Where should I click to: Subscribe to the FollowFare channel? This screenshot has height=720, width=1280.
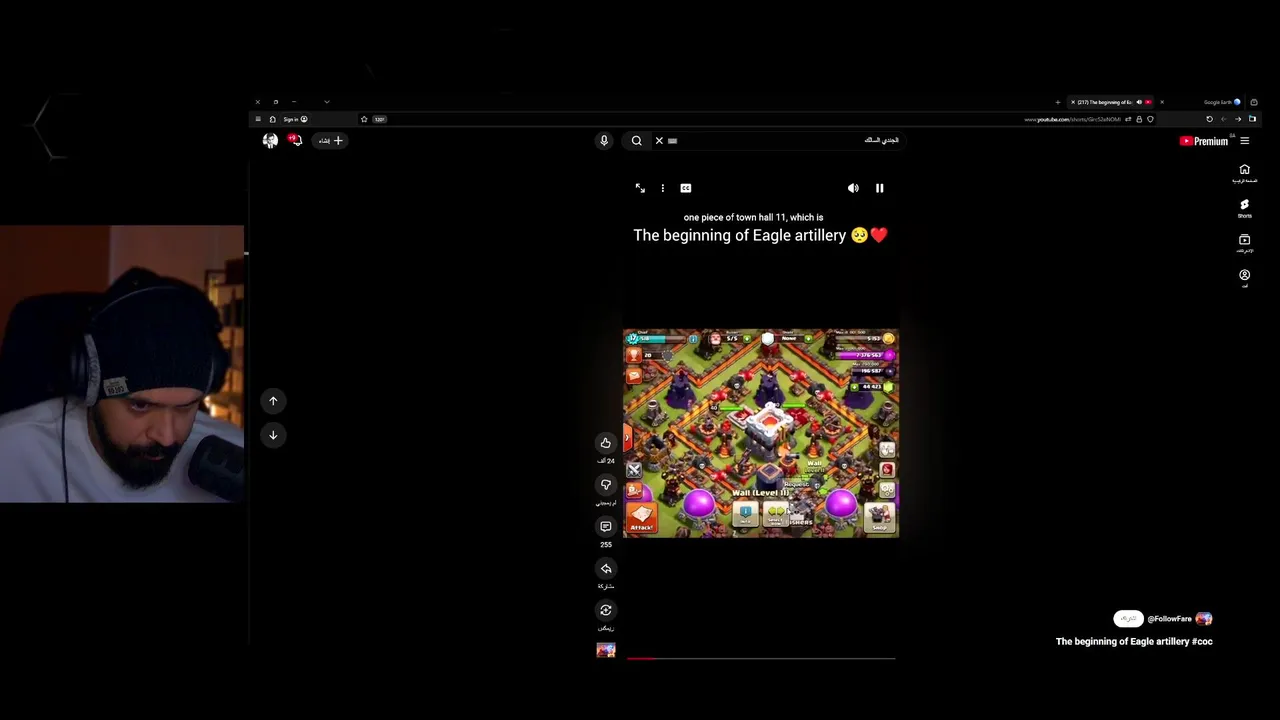(1128, 619)
